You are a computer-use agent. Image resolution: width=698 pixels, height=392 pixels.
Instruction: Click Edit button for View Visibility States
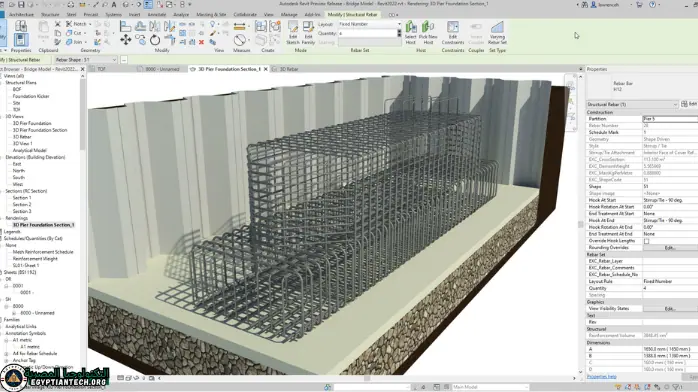tap(670, 308)
